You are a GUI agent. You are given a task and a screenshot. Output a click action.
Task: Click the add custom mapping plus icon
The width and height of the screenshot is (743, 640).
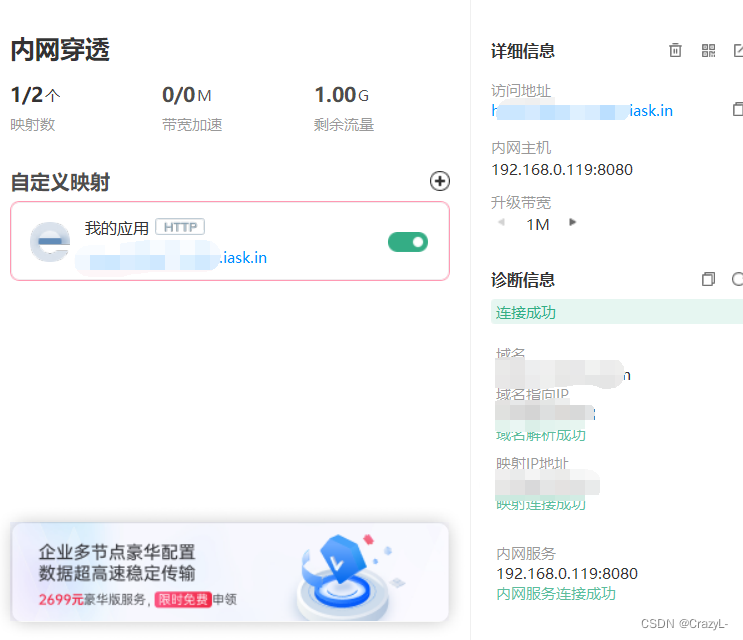pos(439,181)
